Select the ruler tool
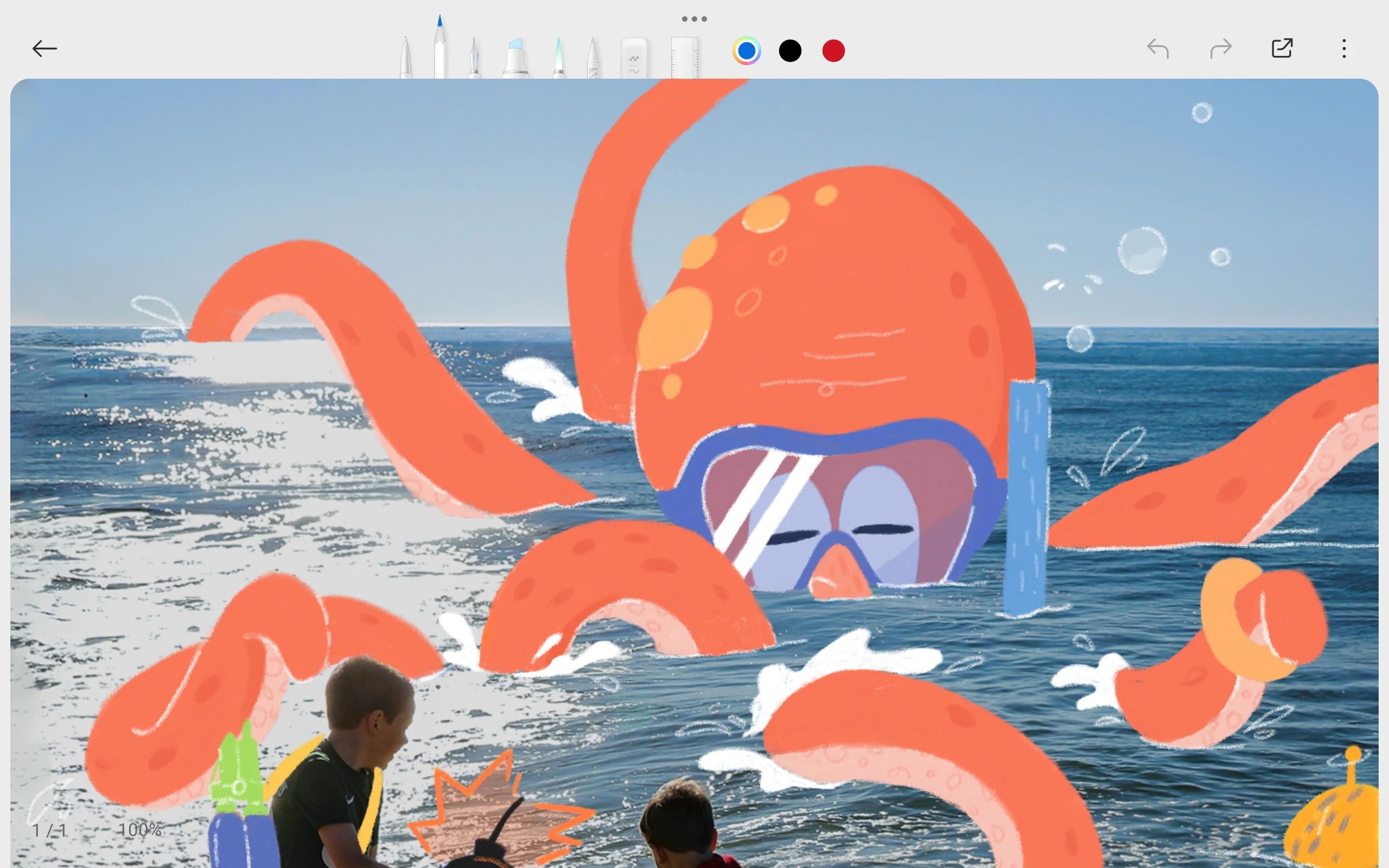This screenshot has width=1389, height=868. point(685,58)
